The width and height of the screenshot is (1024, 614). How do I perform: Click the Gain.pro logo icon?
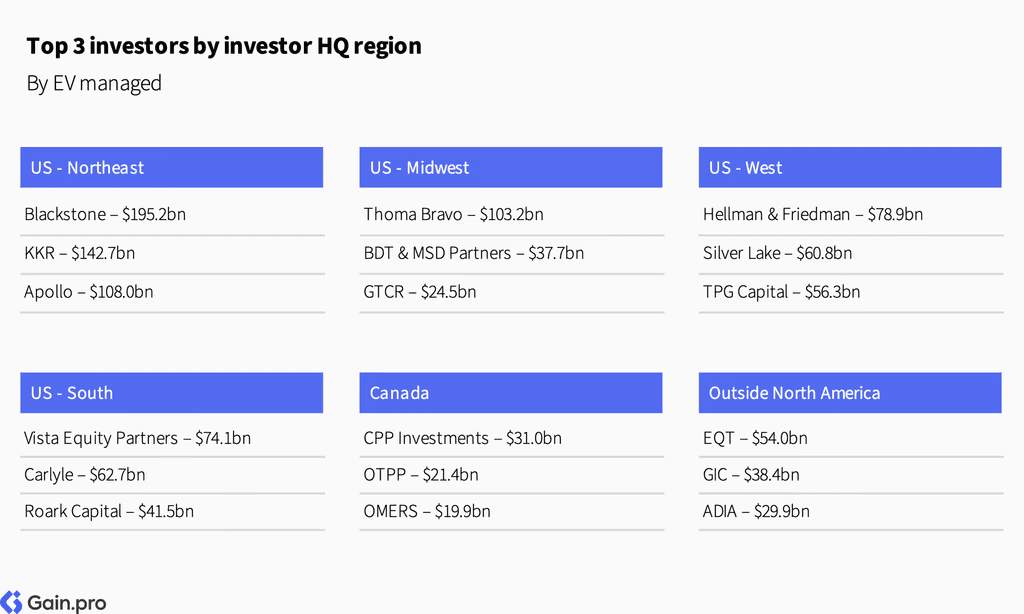pos(11,602)
